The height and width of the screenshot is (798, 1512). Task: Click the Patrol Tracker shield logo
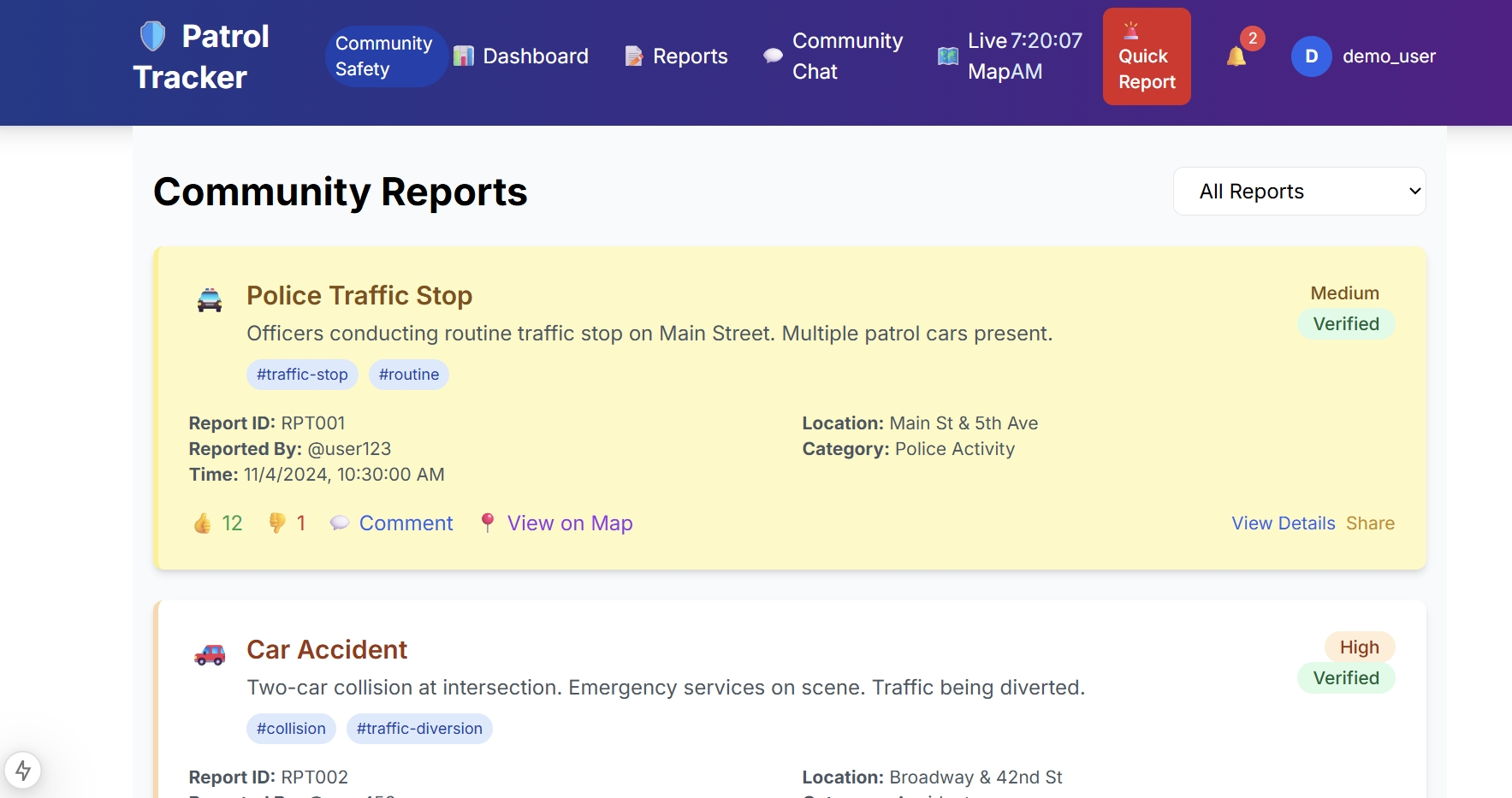pos(152,36)
